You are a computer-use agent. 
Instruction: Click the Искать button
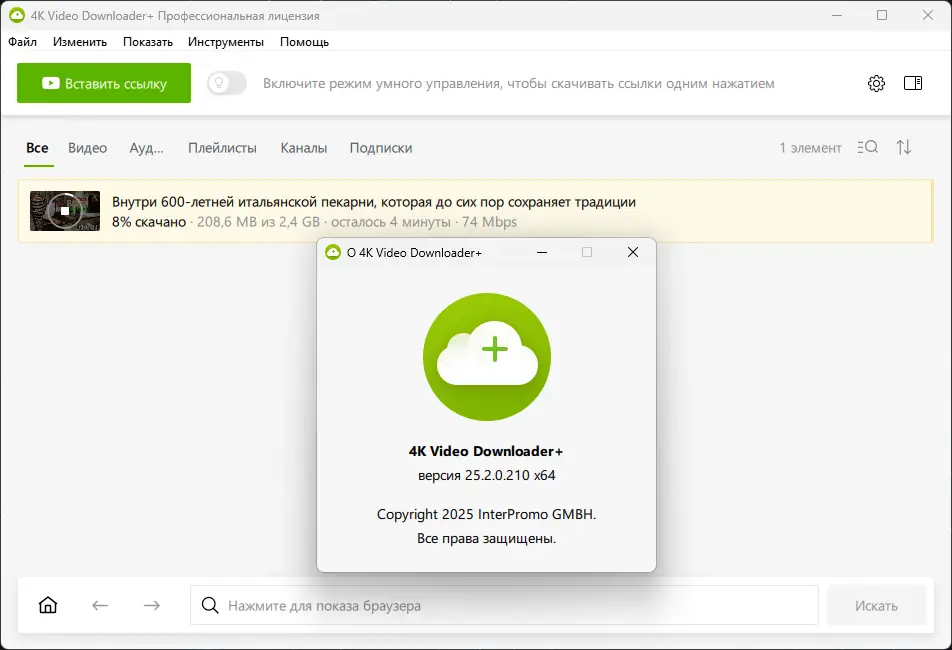pyautogui.click(x=876, y=605)
